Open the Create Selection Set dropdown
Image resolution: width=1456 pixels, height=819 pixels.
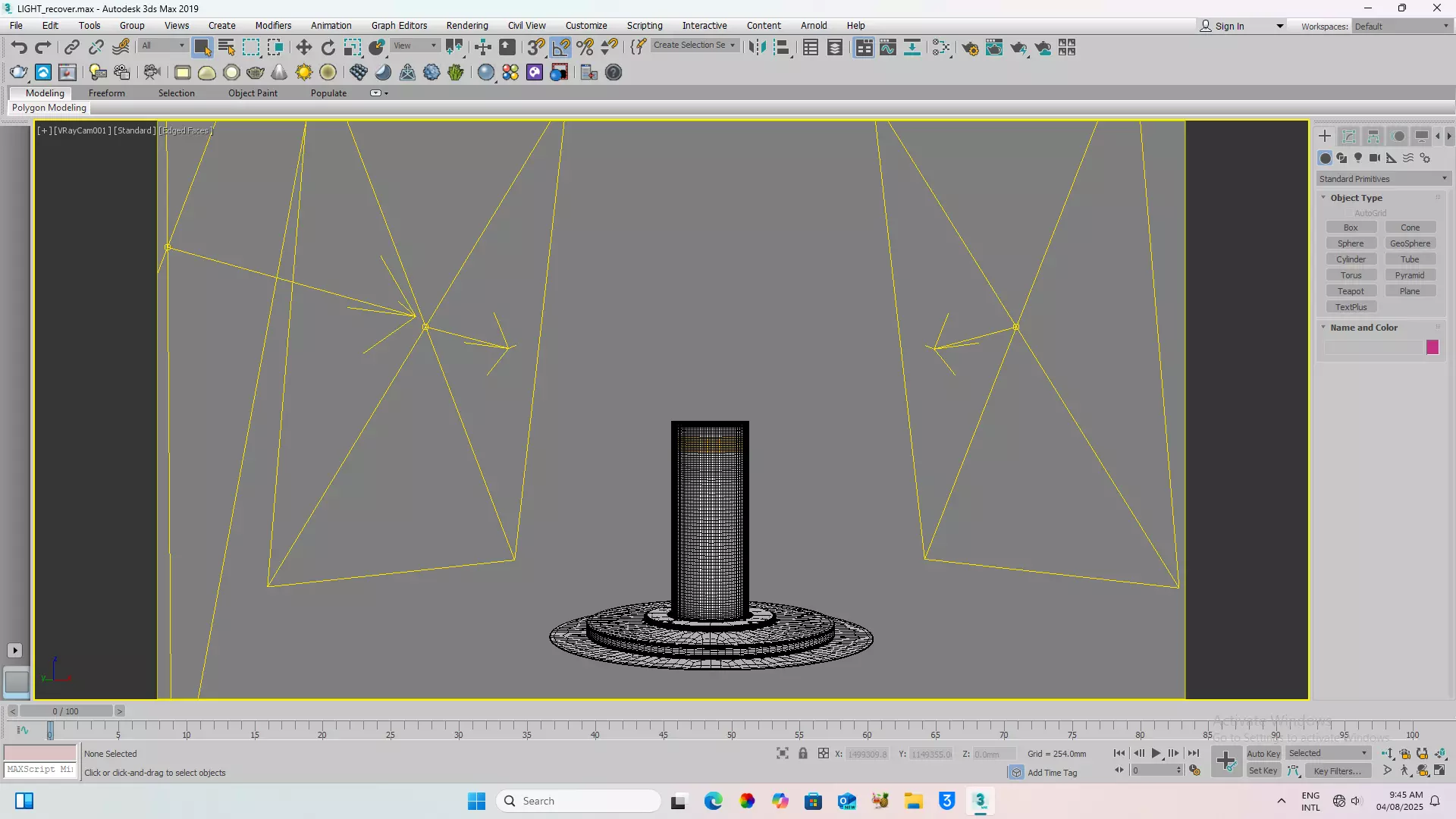[x=694, y=45]
